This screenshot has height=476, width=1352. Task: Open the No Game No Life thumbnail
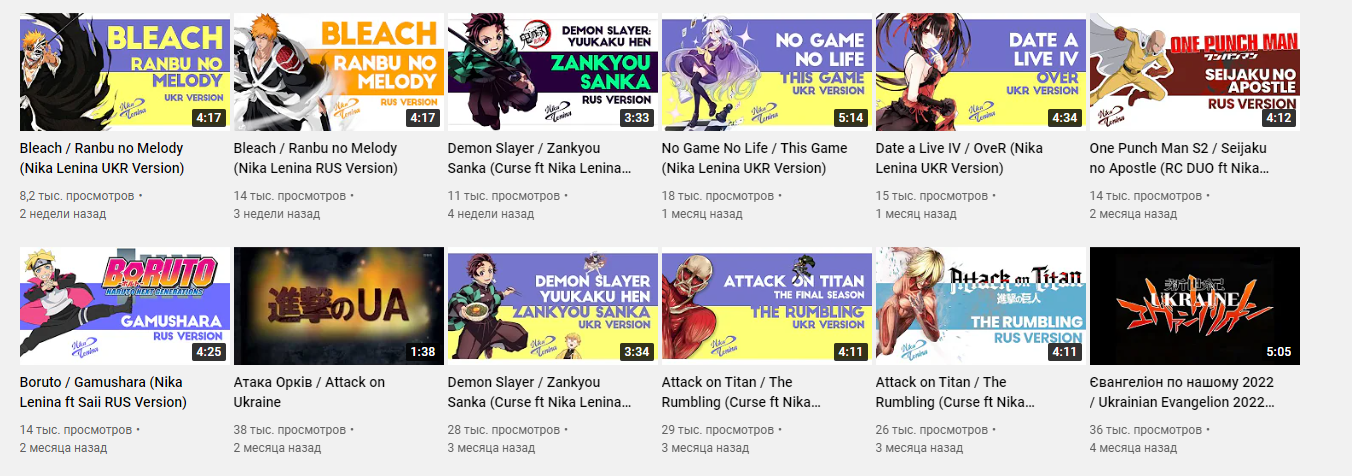(x=767, y=72)
